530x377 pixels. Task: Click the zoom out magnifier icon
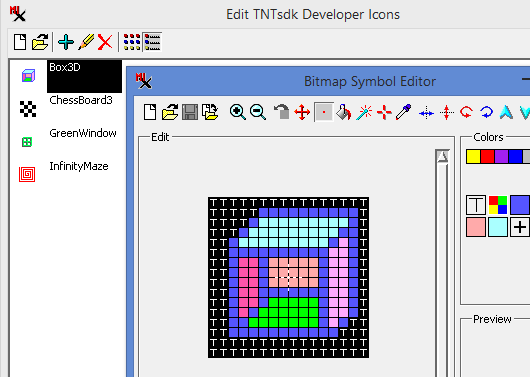click(x=258, y=112)
